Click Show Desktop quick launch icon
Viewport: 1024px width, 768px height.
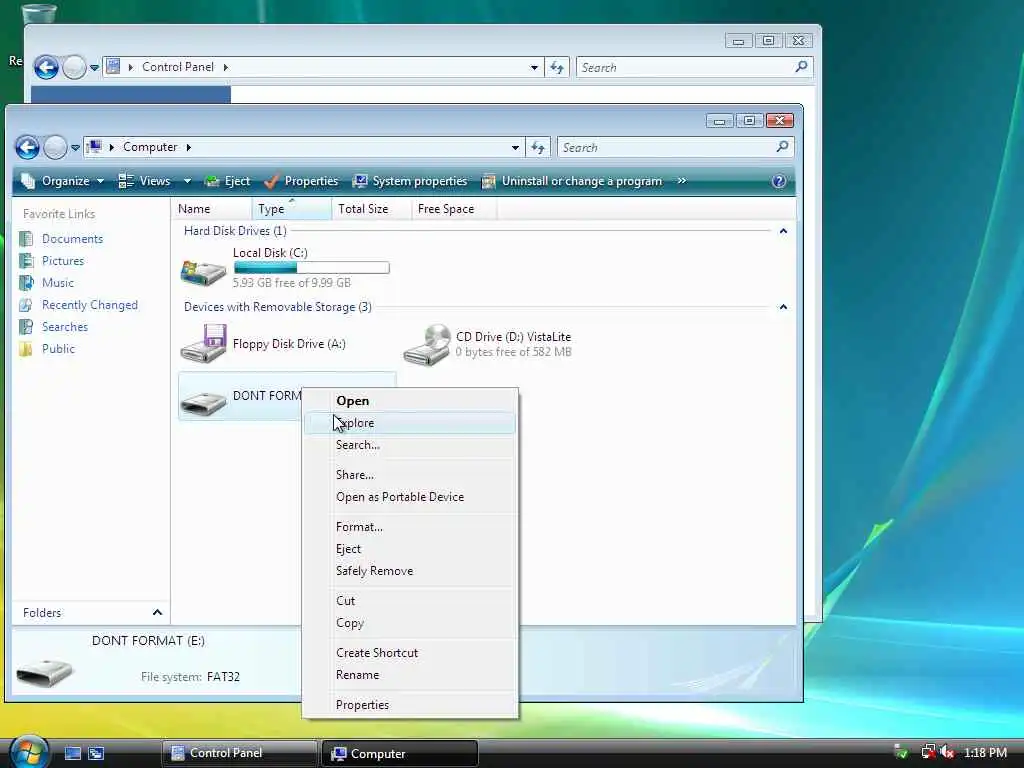72,753
